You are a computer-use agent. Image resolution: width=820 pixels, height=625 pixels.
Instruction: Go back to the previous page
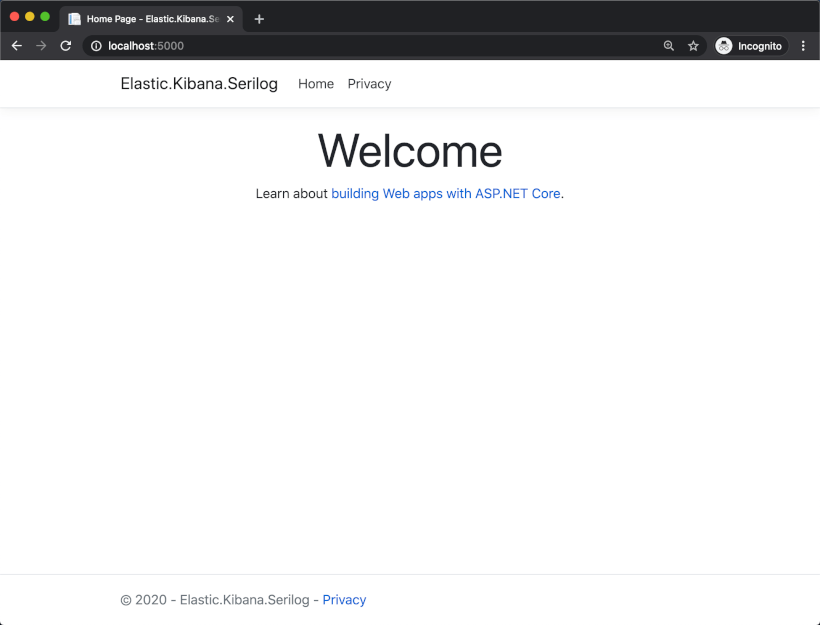[17, 46]
